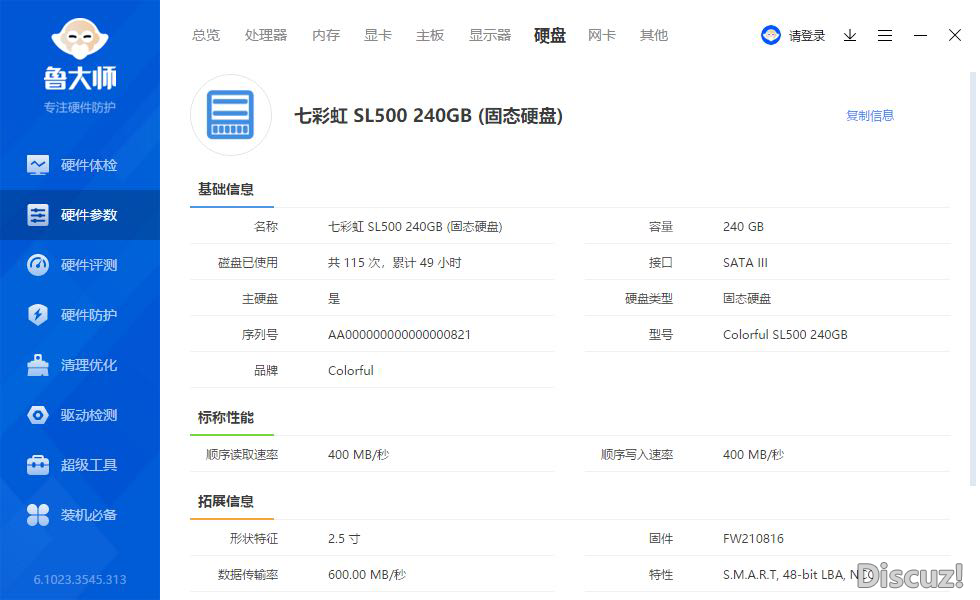Open the 内存 tab
The image size is (980, 600).
point(326,35)
